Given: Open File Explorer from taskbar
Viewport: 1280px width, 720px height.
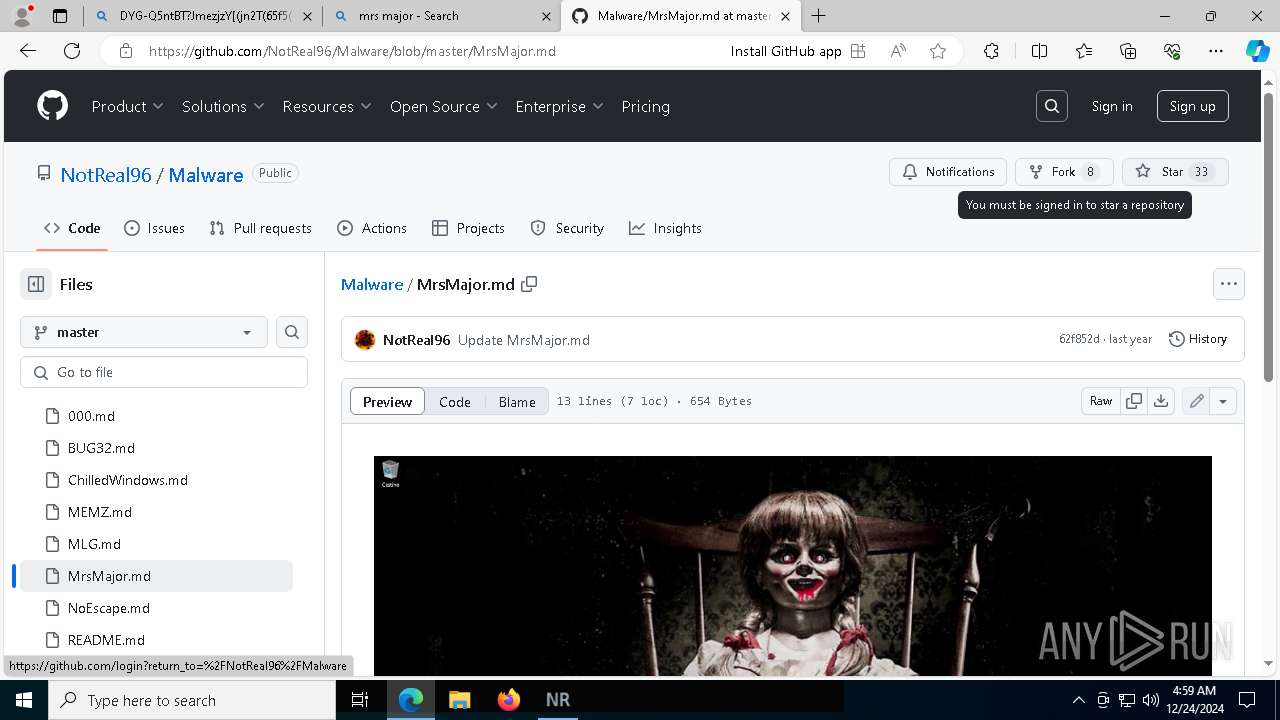Looking at the screenshot, I should click(459, 700).
